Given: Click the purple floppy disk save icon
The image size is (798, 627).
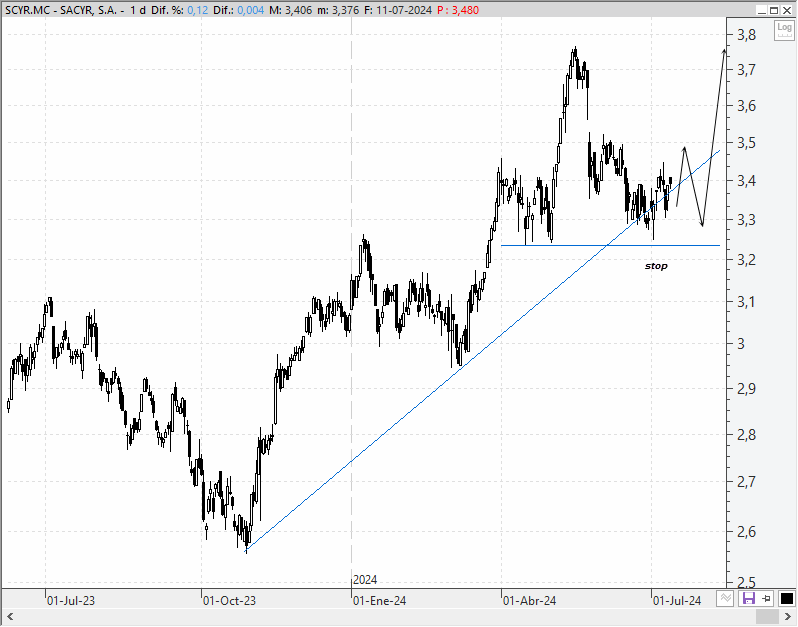Looking at the screenshot, I should tap(748, 598).
